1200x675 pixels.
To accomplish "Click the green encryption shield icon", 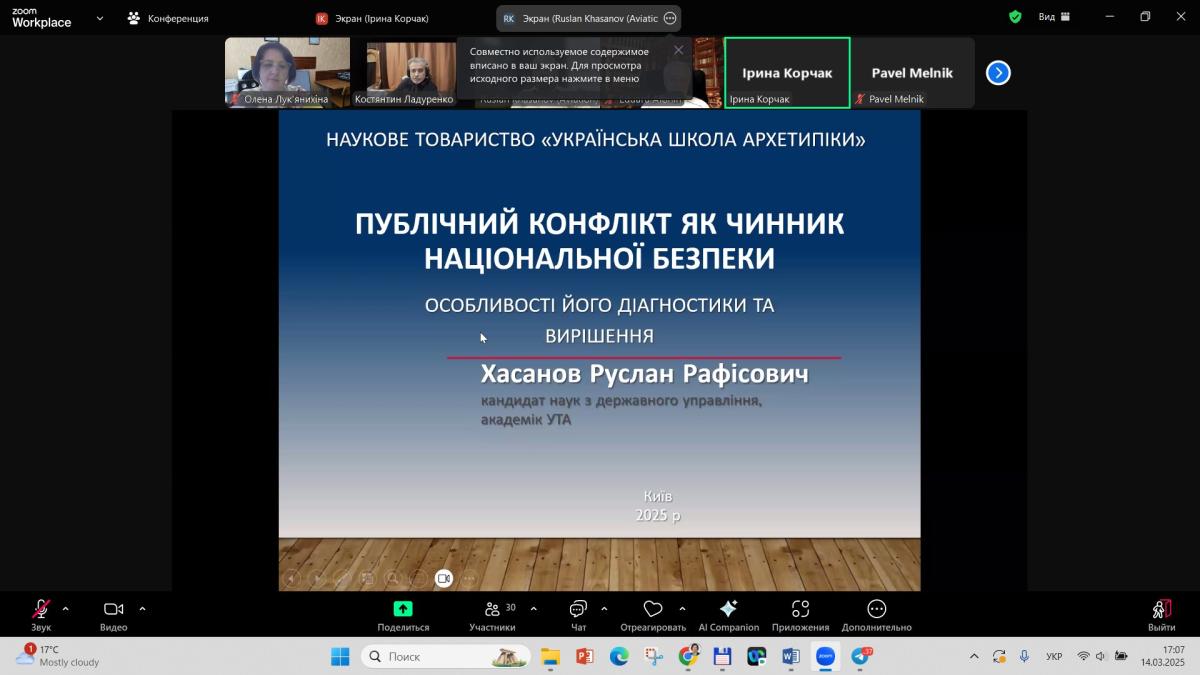I will (x=1015, y=17).
